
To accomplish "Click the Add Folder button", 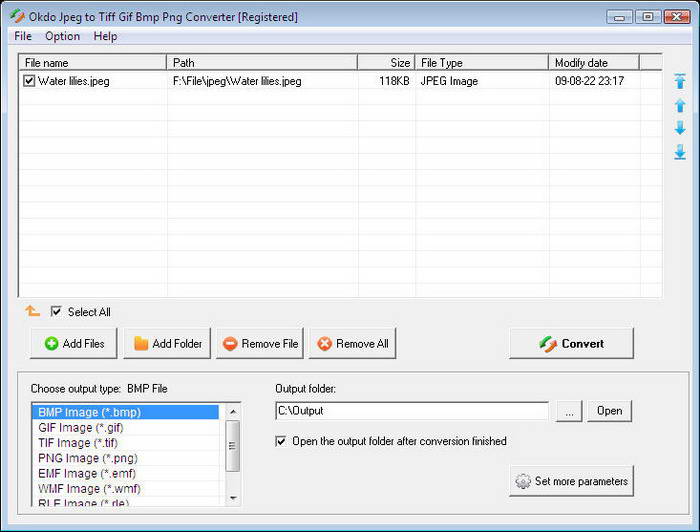I will coord(167,343).
